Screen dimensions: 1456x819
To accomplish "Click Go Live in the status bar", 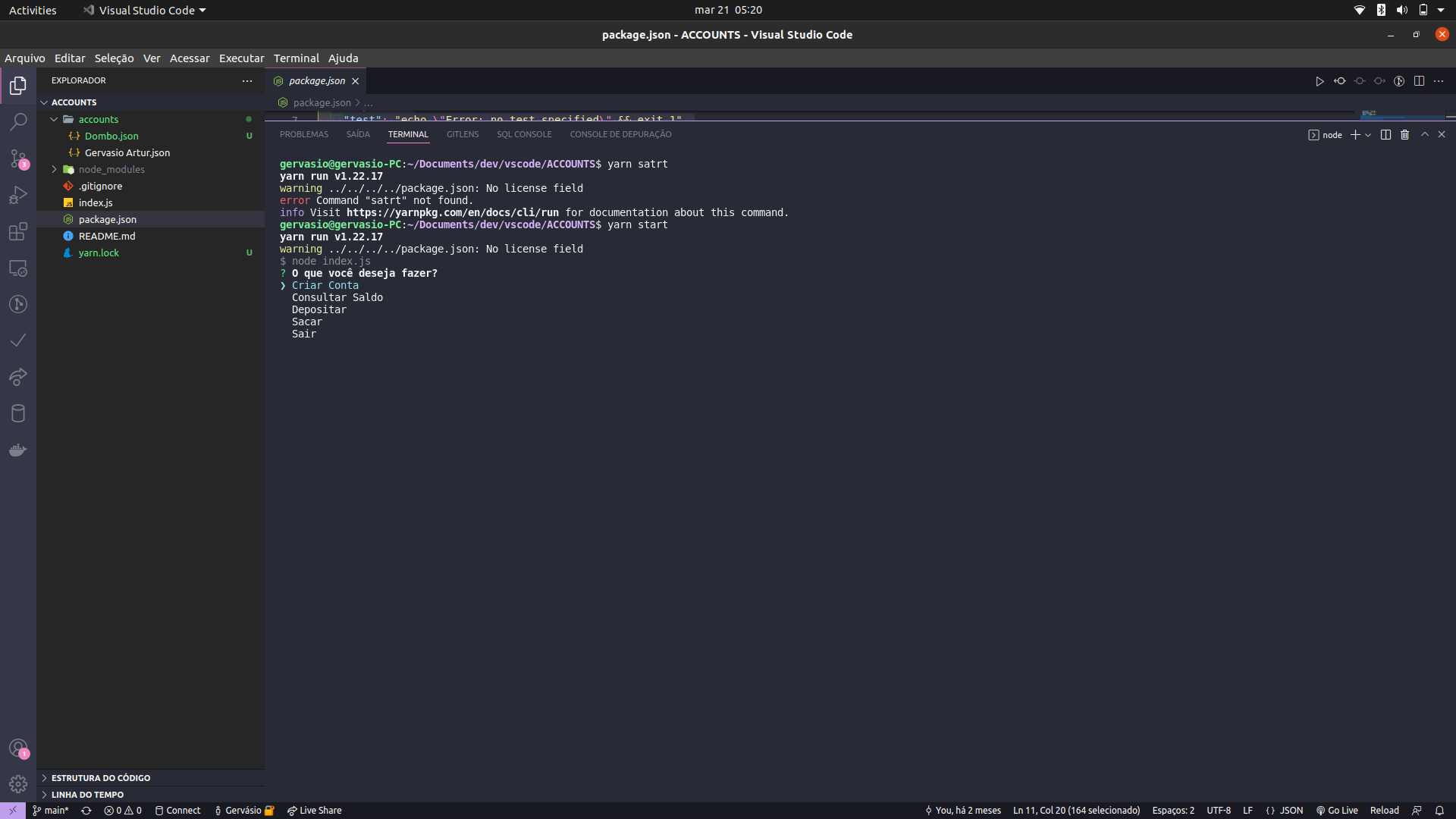I will tap(1338, 810).
